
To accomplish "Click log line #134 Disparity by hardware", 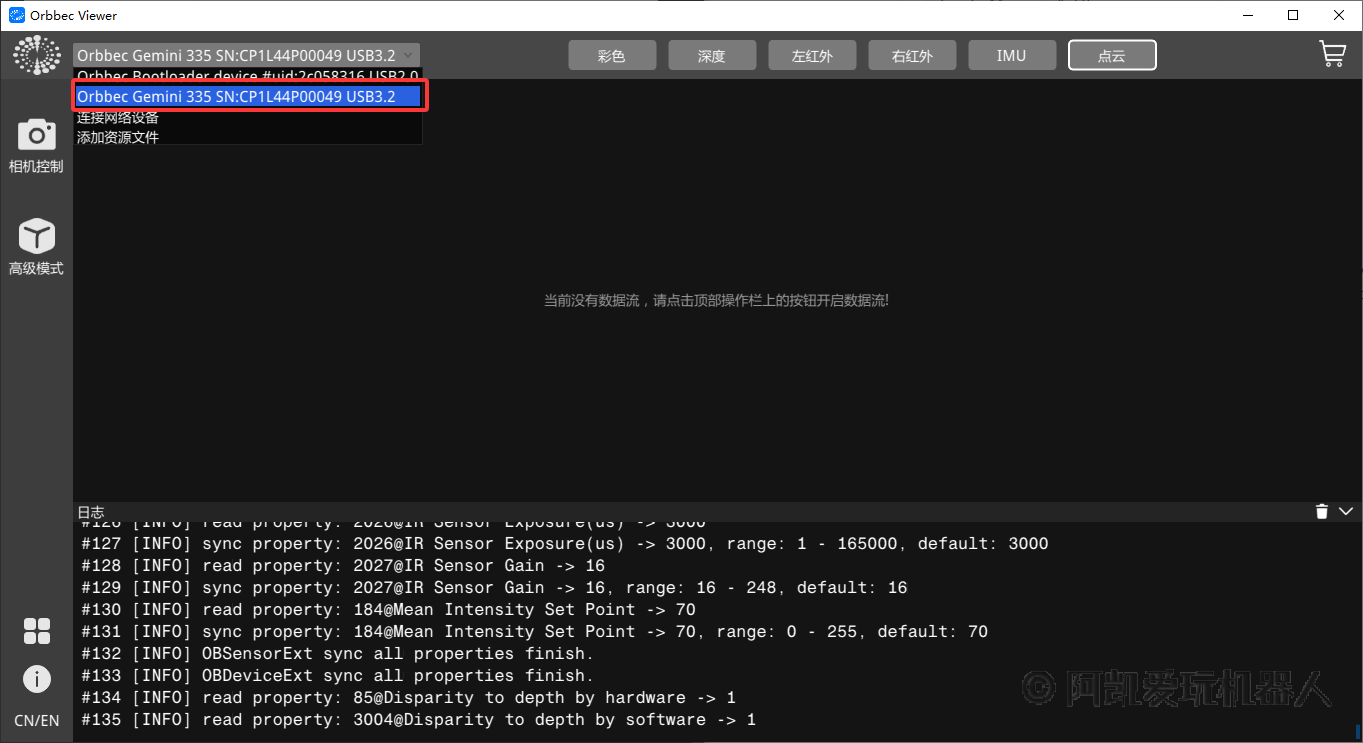I will click(x=408, y=698).
